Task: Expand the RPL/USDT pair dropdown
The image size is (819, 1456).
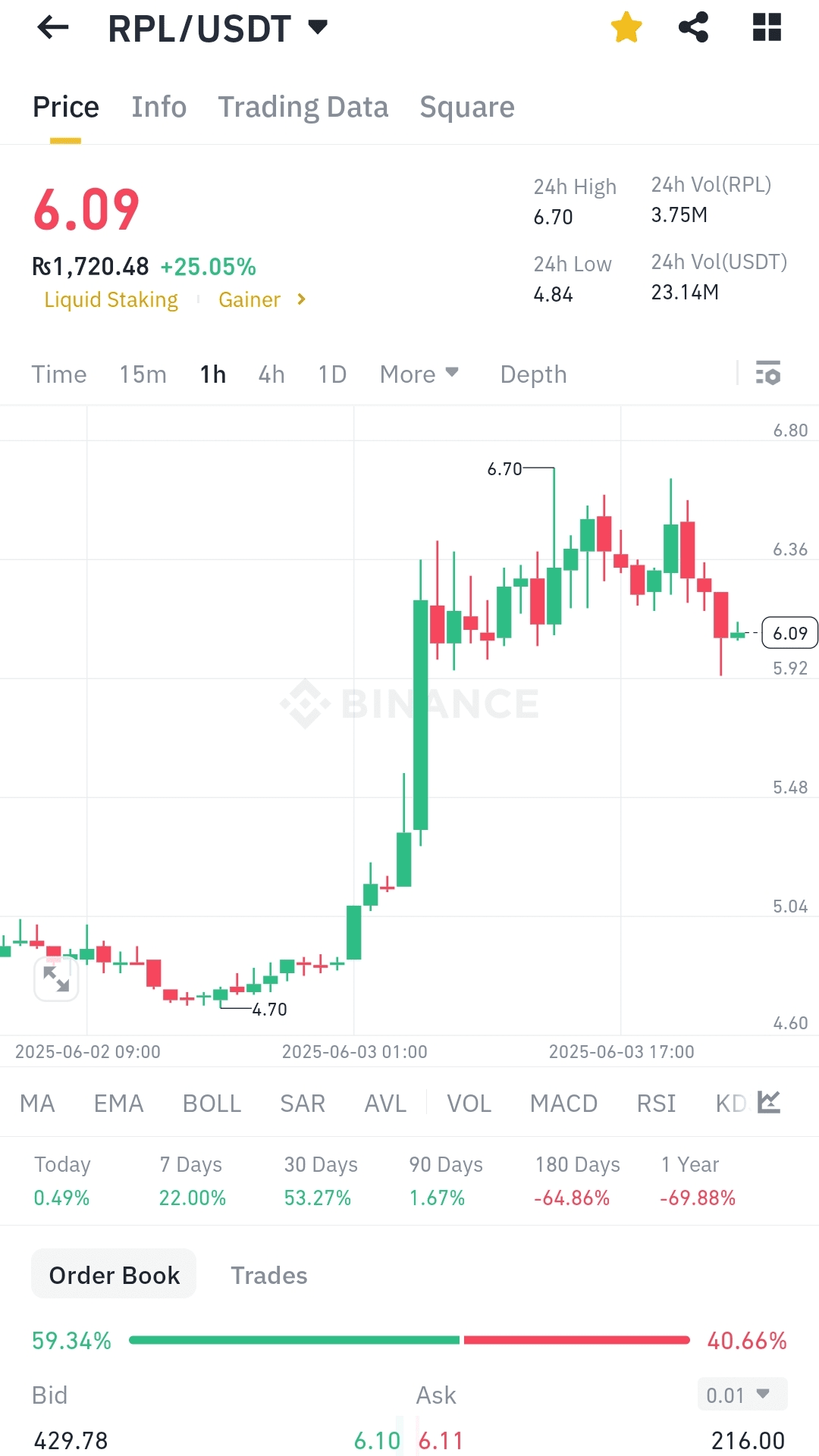Action: coord(318,28)
